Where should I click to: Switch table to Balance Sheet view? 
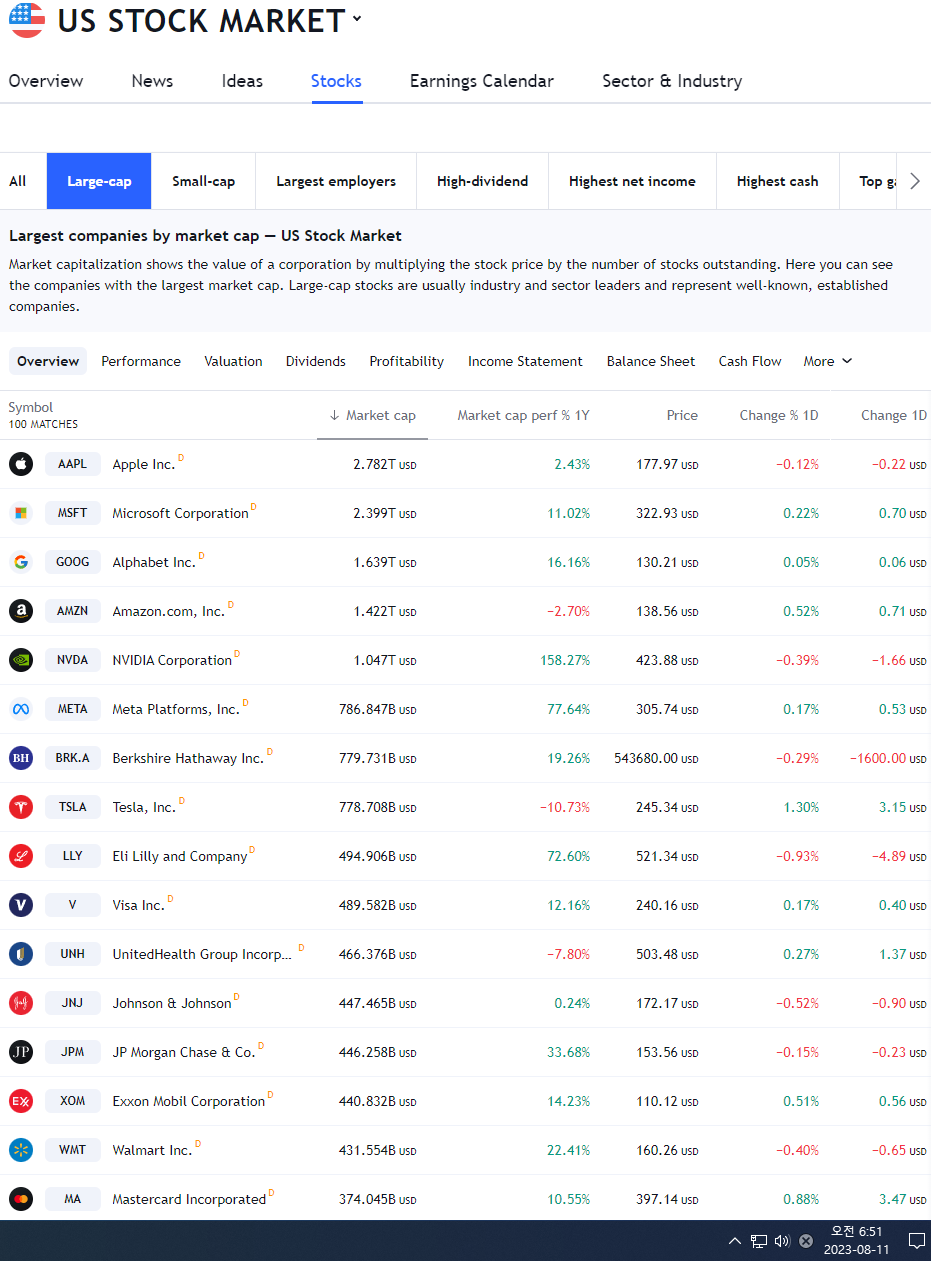coord(651,361)
